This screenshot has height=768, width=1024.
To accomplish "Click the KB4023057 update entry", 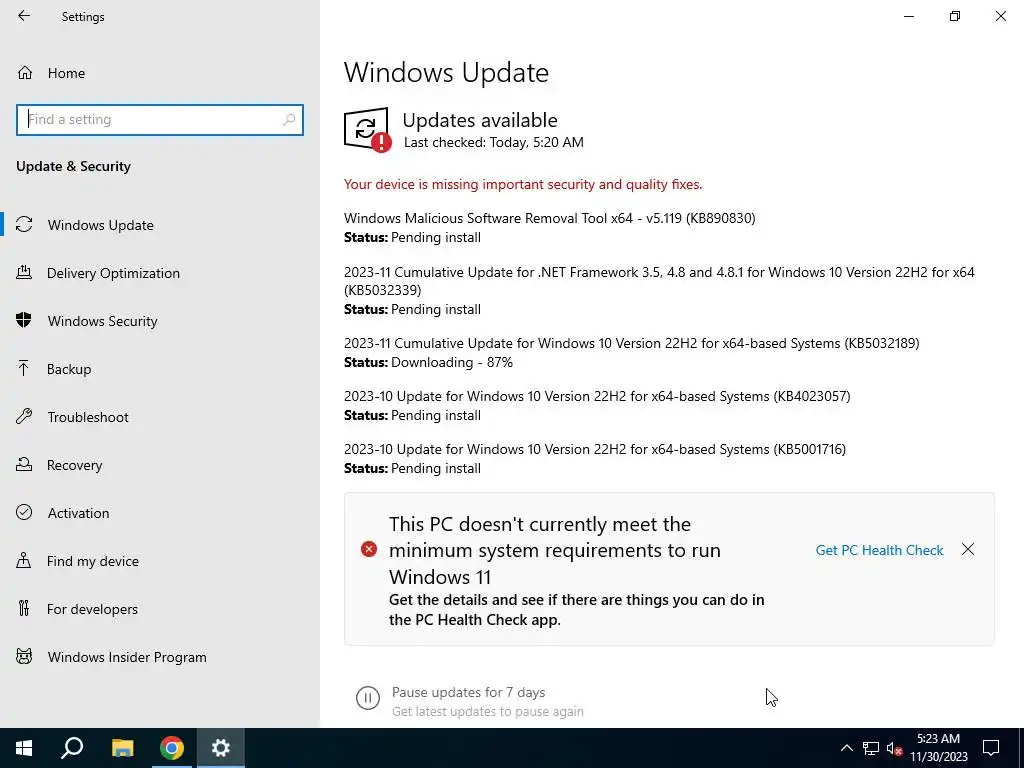I will 597,396.
